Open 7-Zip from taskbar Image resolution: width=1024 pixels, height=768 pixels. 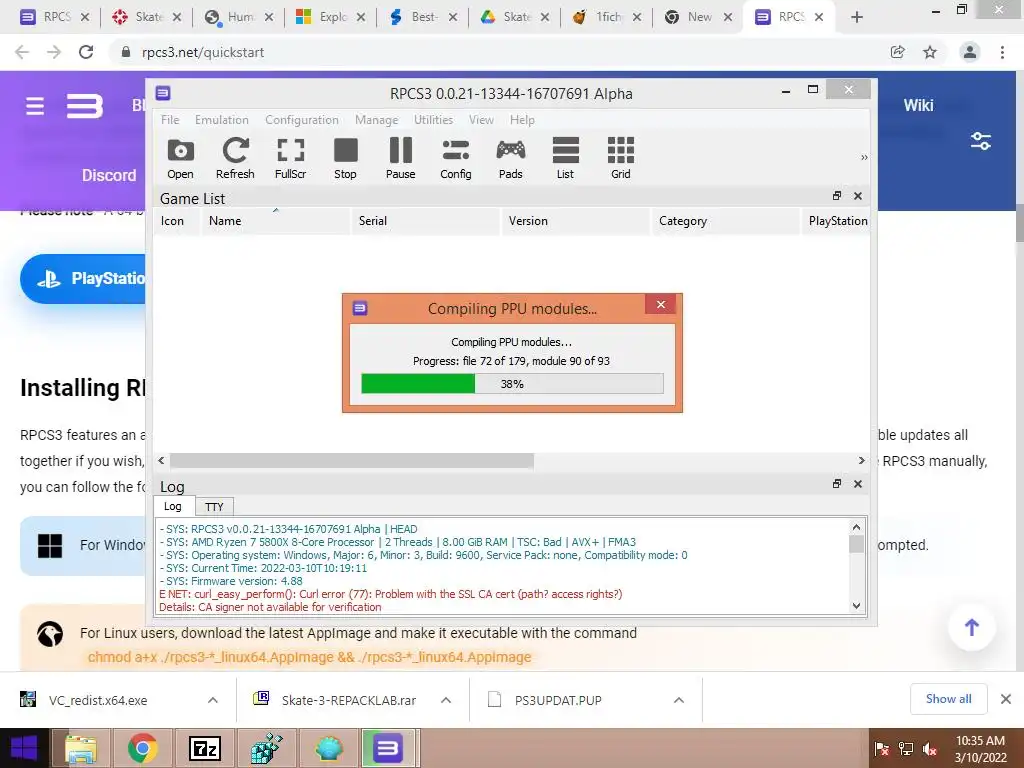click(x=205, y=749)
